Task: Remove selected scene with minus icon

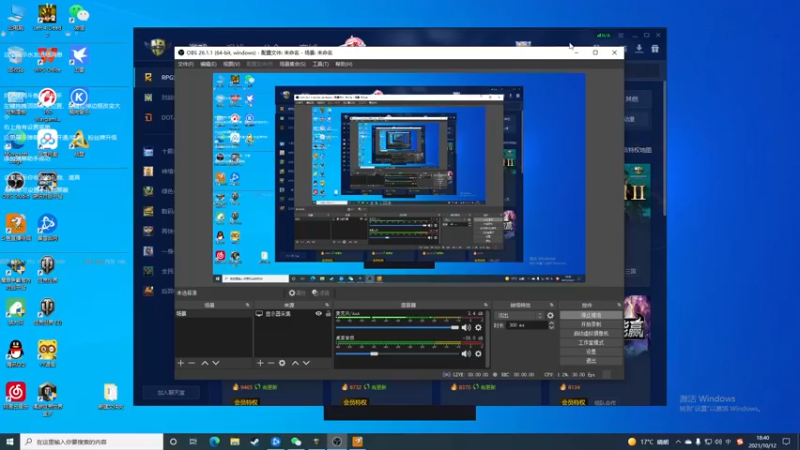Action: pos(192,363)
